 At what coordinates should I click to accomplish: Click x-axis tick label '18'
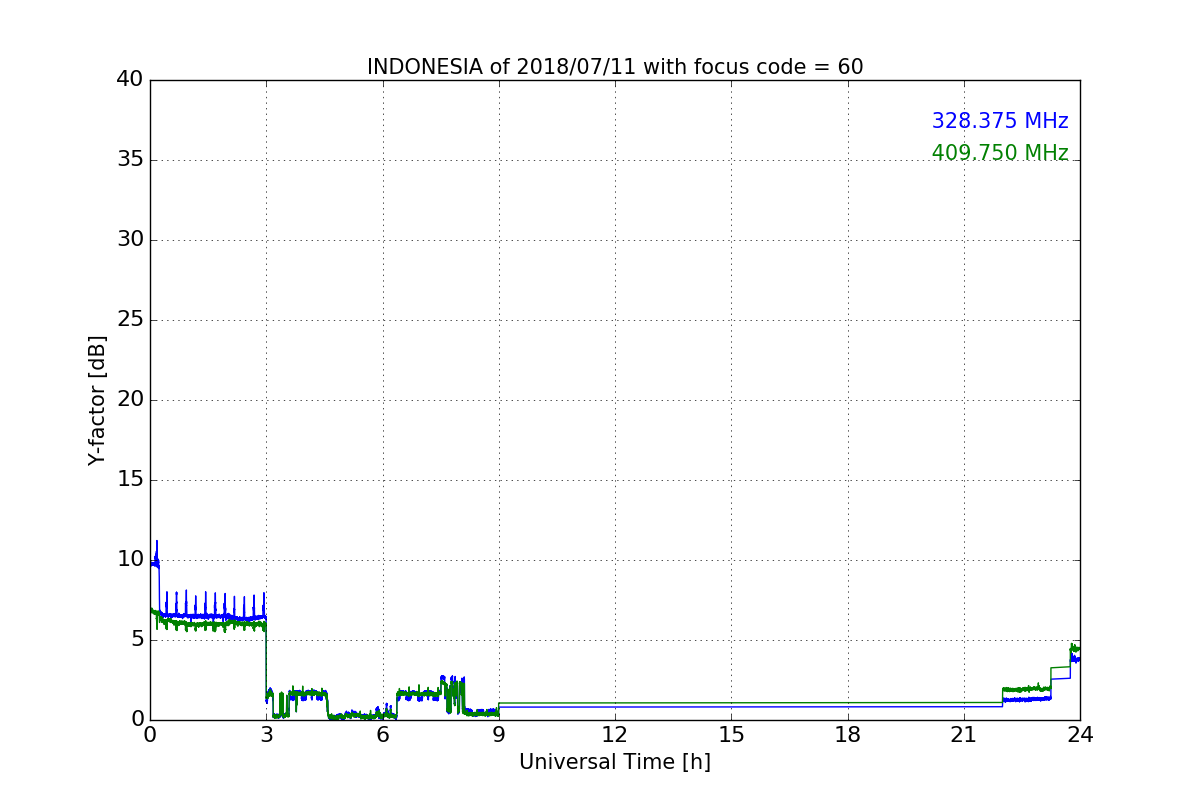pyautogui.click(x=848, y=735)
